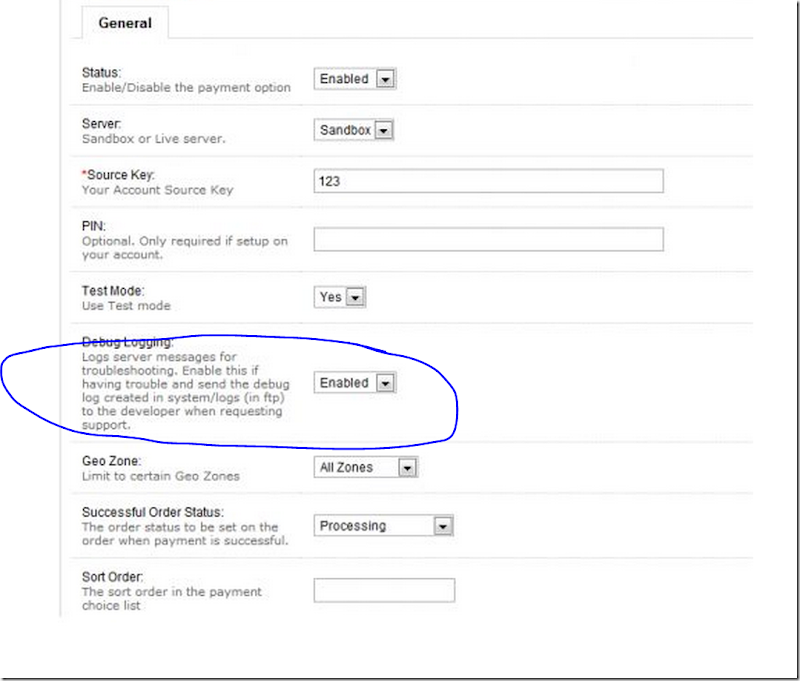
Task: Expand the Server dropdown showing Sandbox
Action: [x=355, y=130]
